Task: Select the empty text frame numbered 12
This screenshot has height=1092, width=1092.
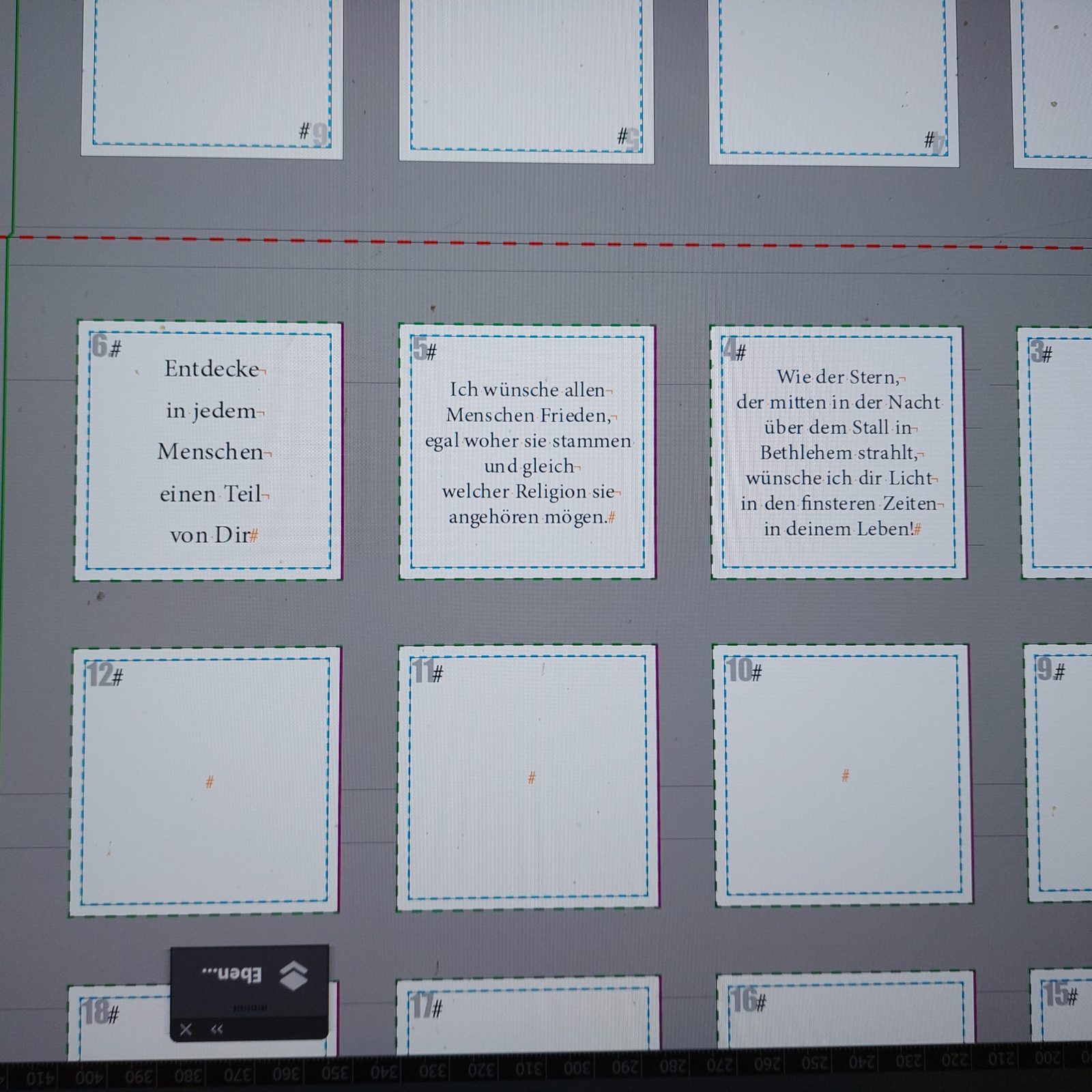Action: (205, 781)
